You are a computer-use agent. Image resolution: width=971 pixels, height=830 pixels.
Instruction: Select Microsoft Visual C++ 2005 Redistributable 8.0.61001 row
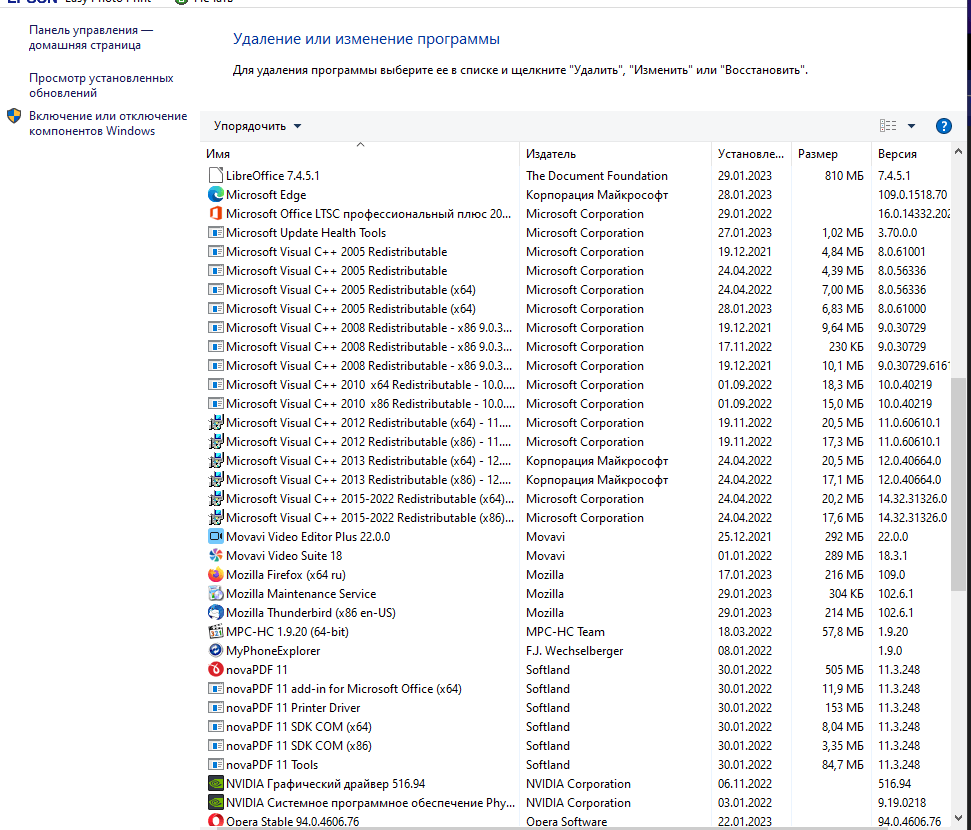(x=576, y=251)
